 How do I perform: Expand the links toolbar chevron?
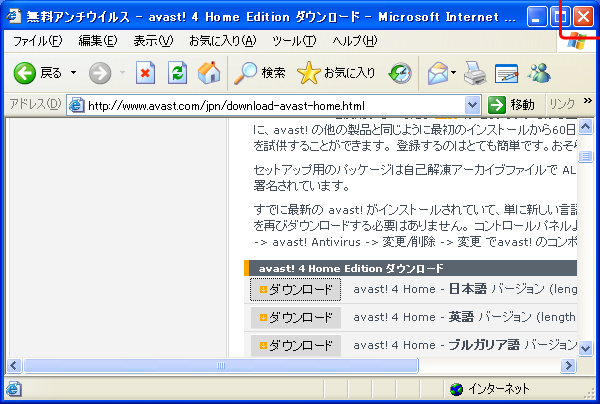pos(588,101)
